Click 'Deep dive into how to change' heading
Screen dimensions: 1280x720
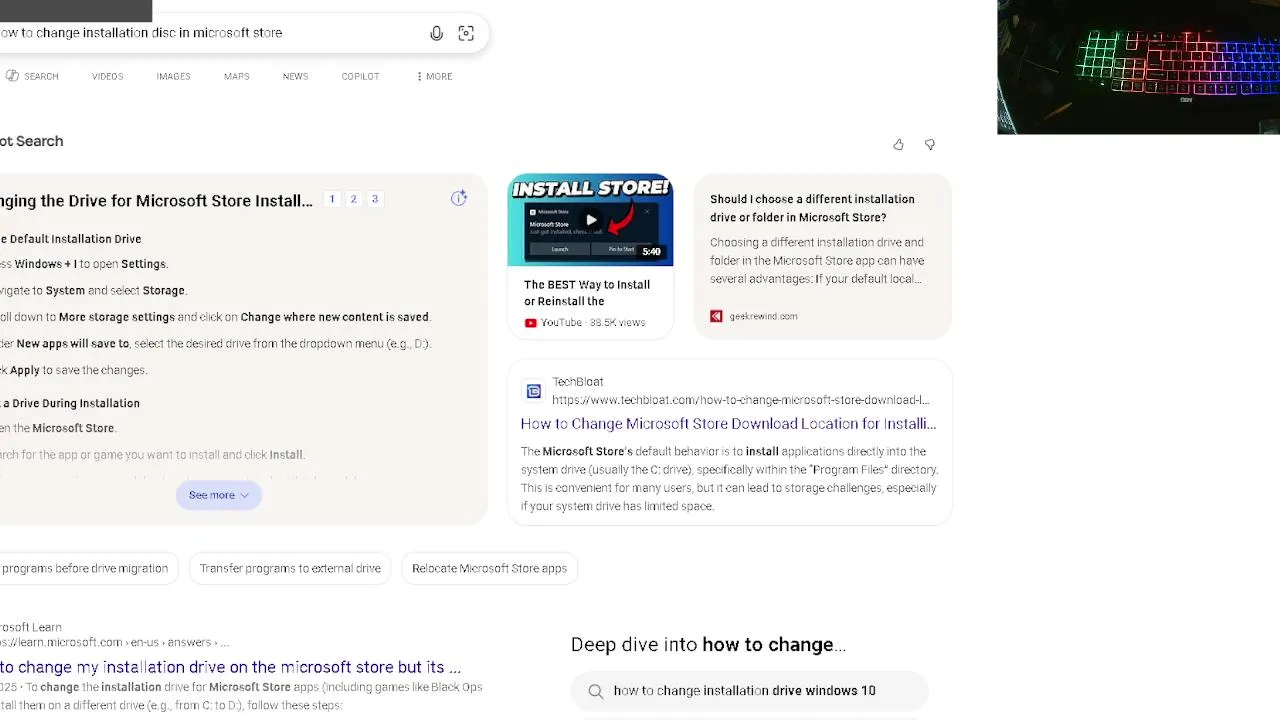pyautogui.click(x=708, y=645)
